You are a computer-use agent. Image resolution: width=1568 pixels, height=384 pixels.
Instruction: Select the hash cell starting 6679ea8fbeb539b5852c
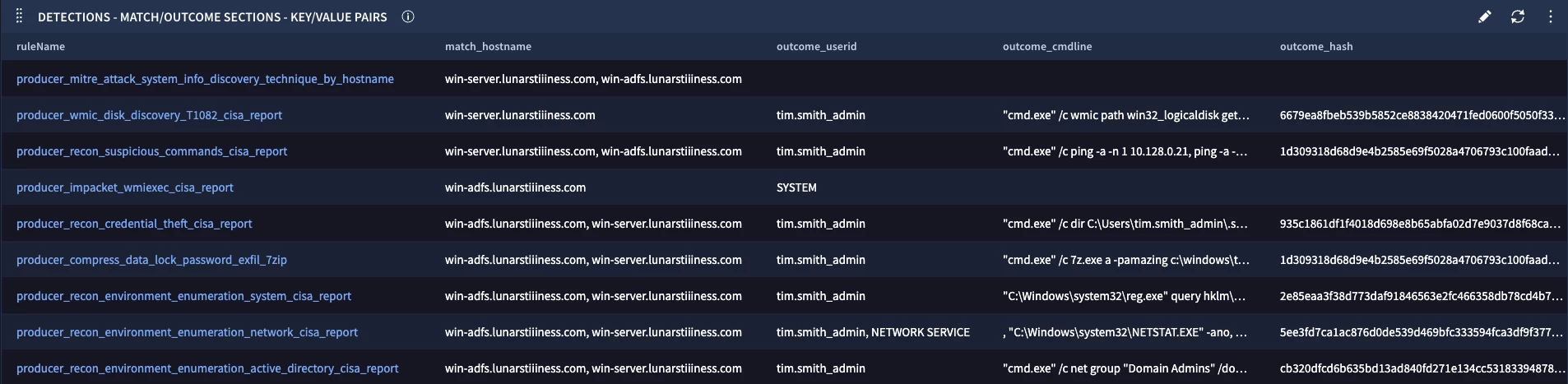pos(1422,115)
